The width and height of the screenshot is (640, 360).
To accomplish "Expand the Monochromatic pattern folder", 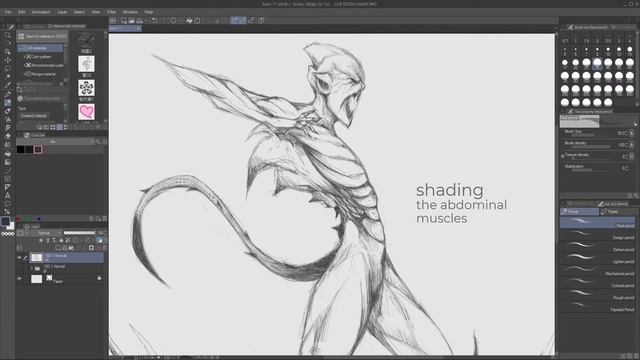I will tap(24, 65).
